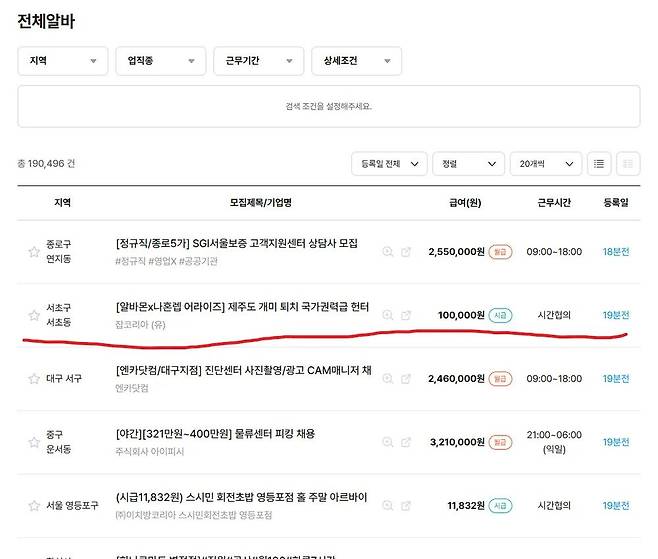Open 엔카닷컴 listing in new window icon
658x559 pixels.
click(406, 379)
